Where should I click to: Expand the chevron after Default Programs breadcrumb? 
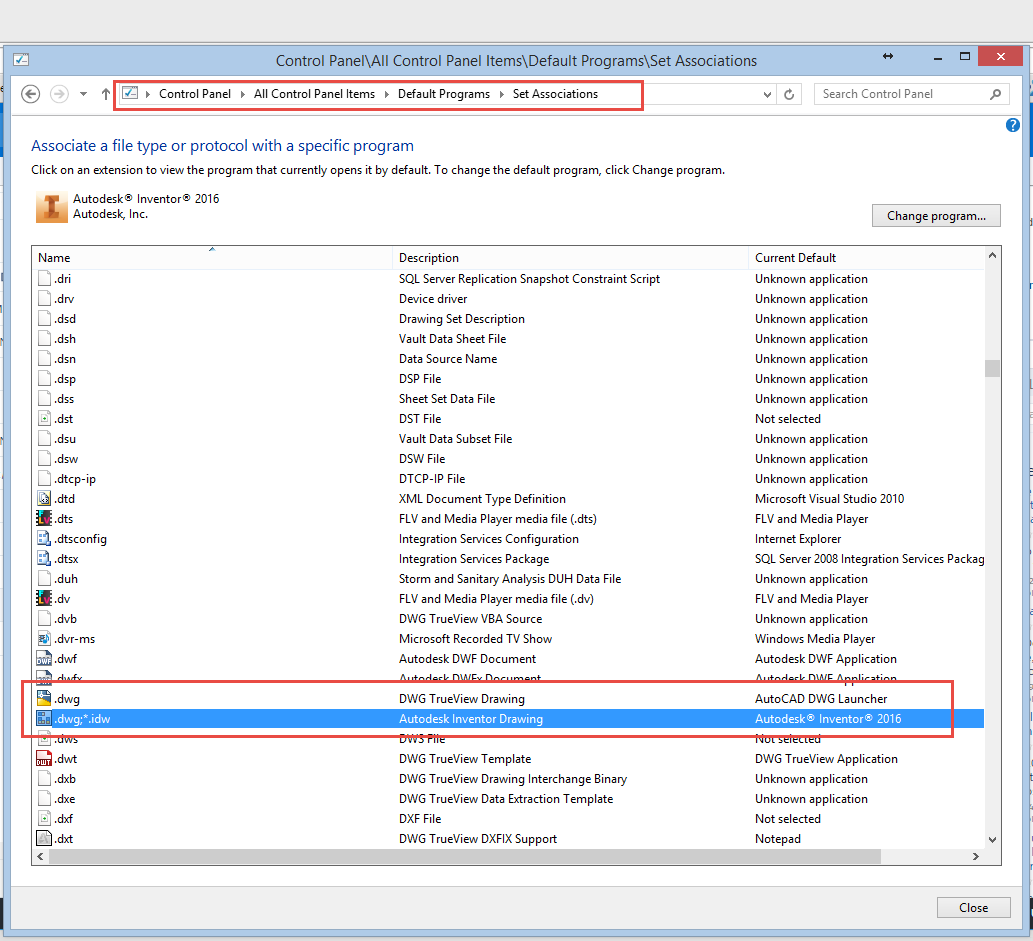pos(501,94)
